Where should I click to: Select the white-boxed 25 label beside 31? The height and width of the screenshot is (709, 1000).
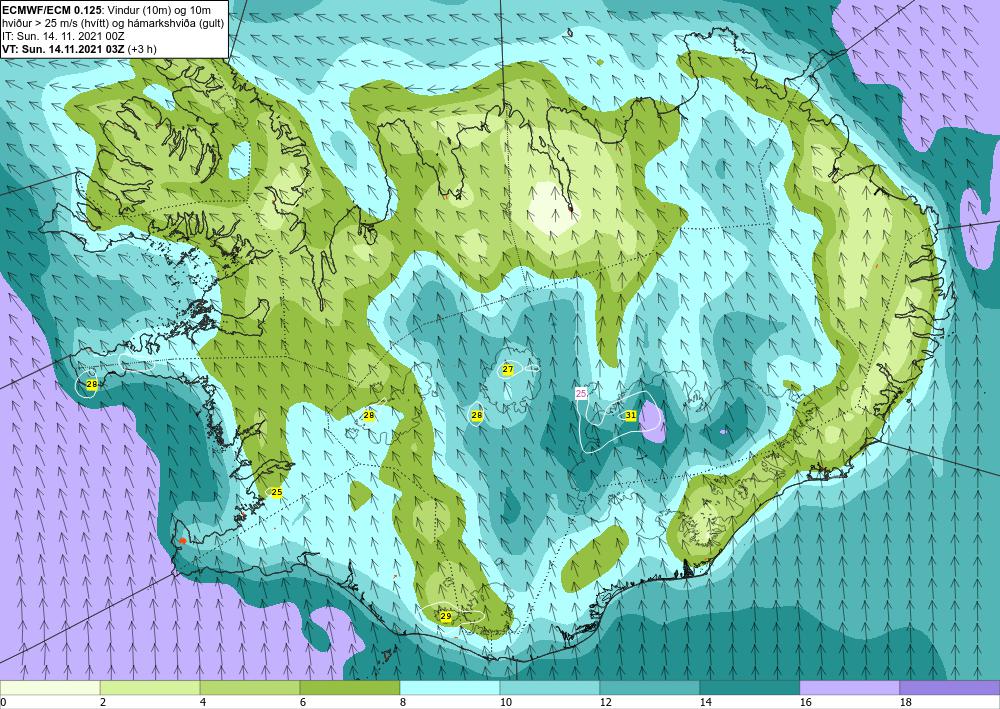pos(581,393)
